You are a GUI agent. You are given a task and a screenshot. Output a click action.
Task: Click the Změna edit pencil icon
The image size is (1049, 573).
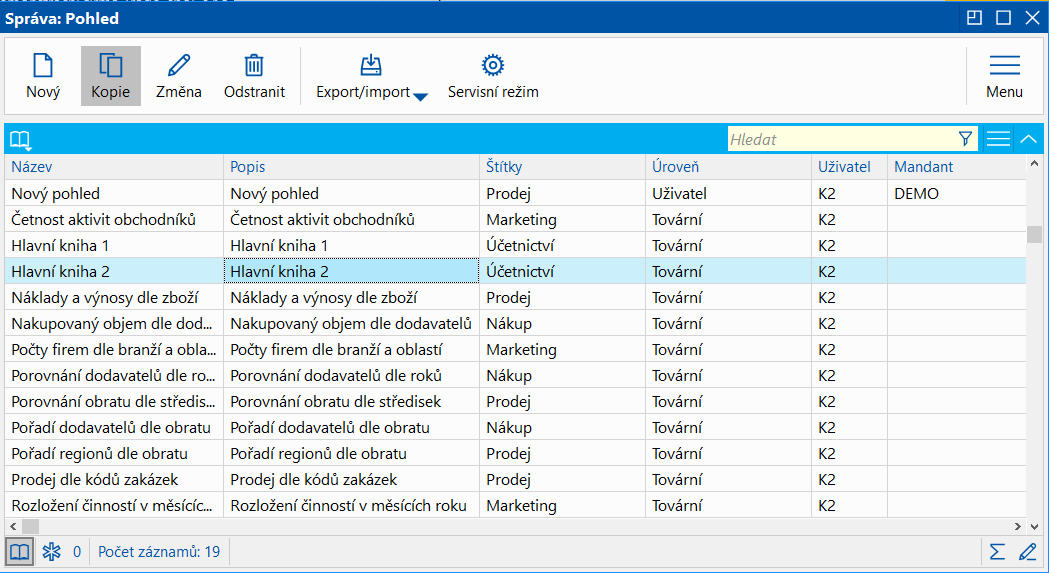[x=179, y=67]
